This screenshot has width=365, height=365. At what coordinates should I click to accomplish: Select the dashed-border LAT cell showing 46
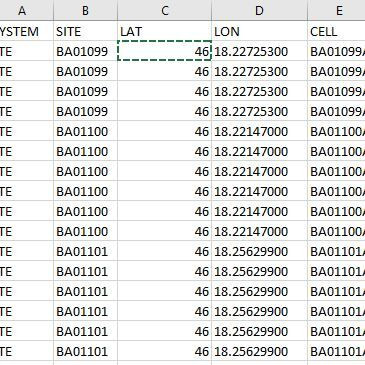tap(164, 51)
